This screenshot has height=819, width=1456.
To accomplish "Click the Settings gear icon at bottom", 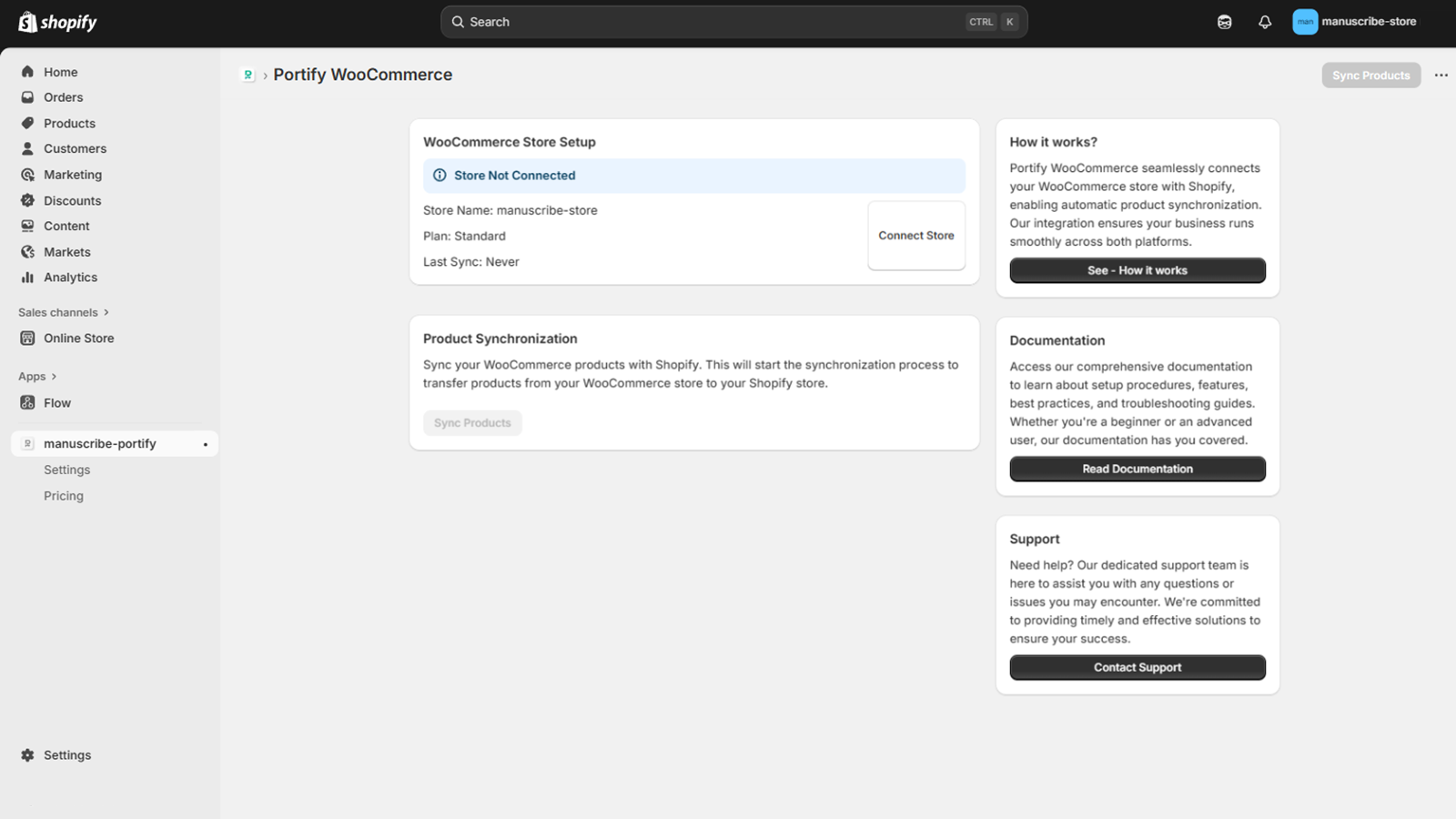I will pyautogui.click(x=27, y=755).
